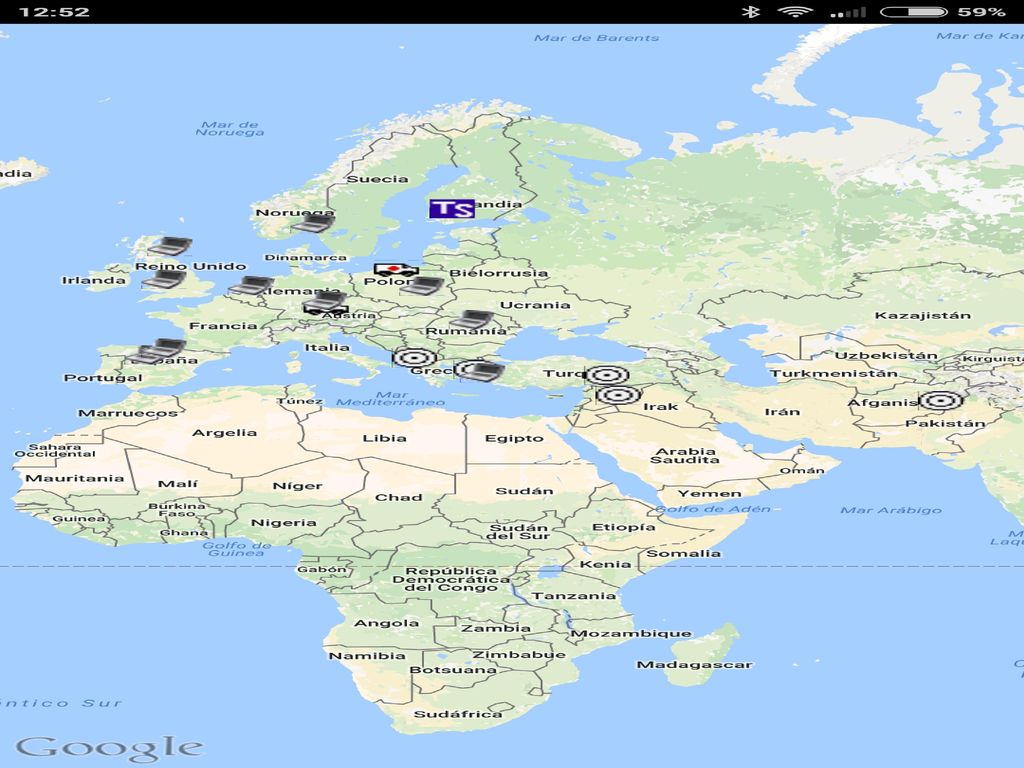The height and width of the screenshot is (768, 1024).
Task: Tap the Yemen country label
Action: coord(709,494)
